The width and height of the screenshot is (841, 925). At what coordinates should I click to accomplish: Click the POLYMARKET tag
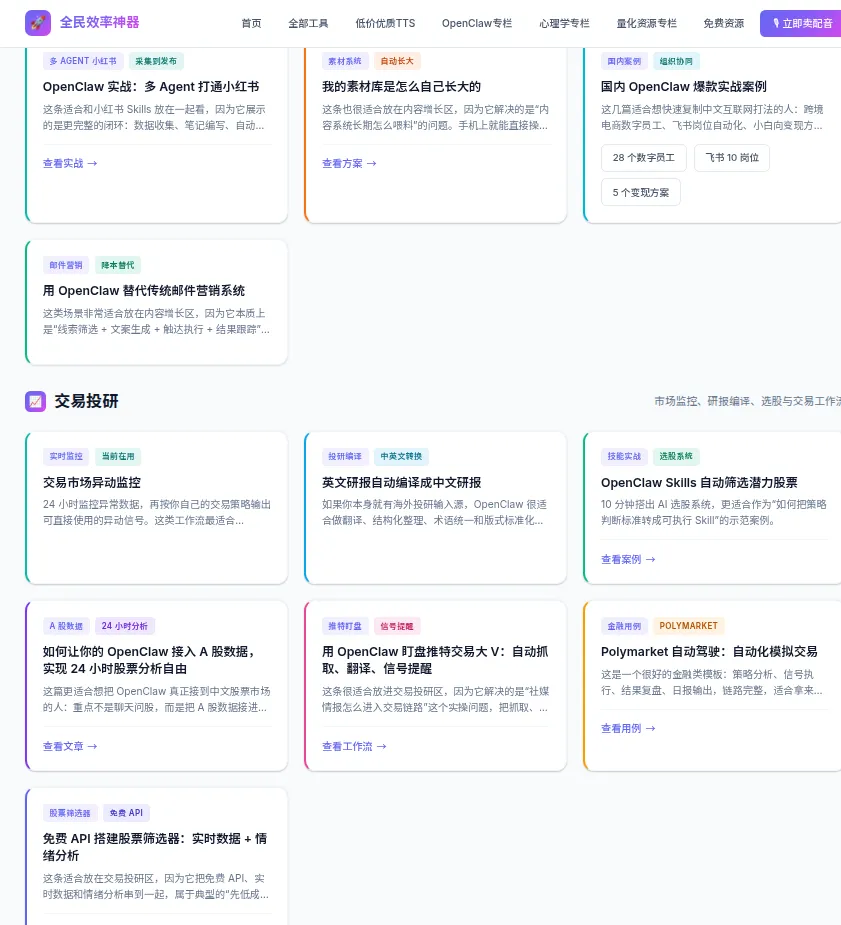pyautogui.click(x=688, y=626)
